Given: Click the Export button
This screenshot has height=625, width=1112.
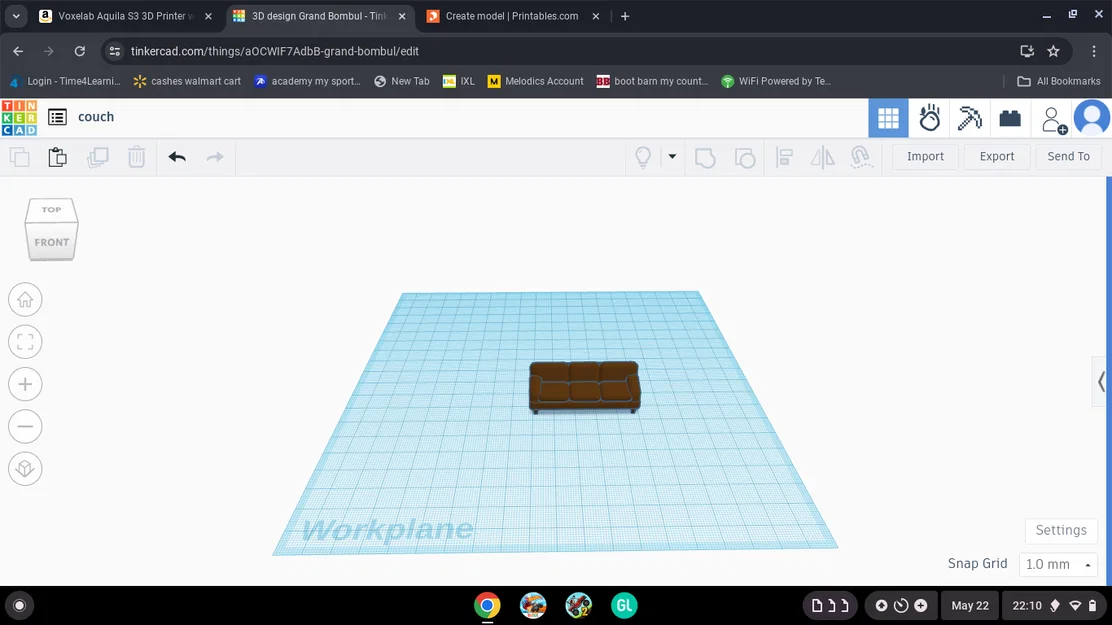Looking at the screenshot, I should coord(996,157).
